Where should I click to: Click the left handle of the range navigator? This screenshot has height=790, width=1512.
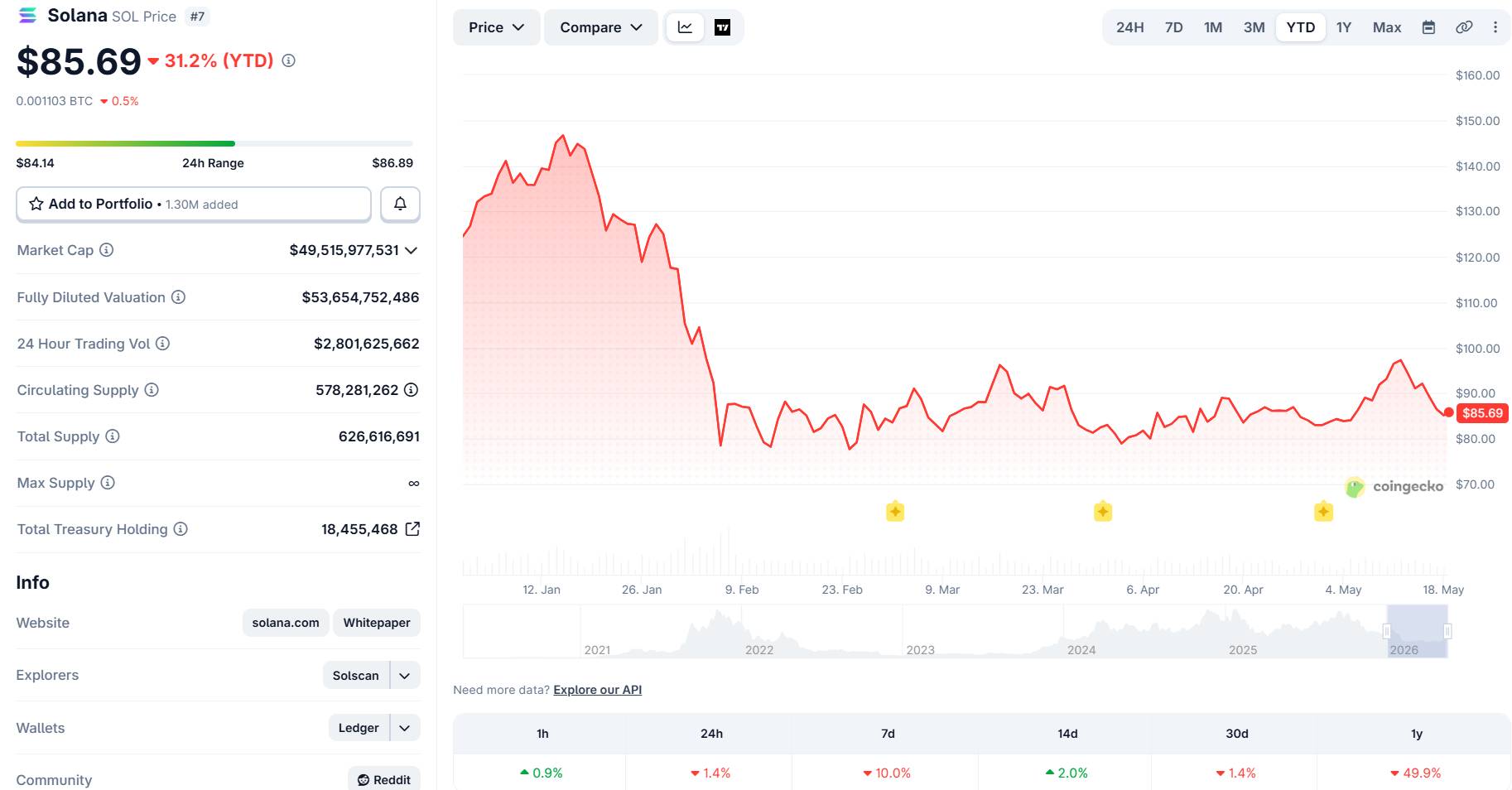(1387, 631)
